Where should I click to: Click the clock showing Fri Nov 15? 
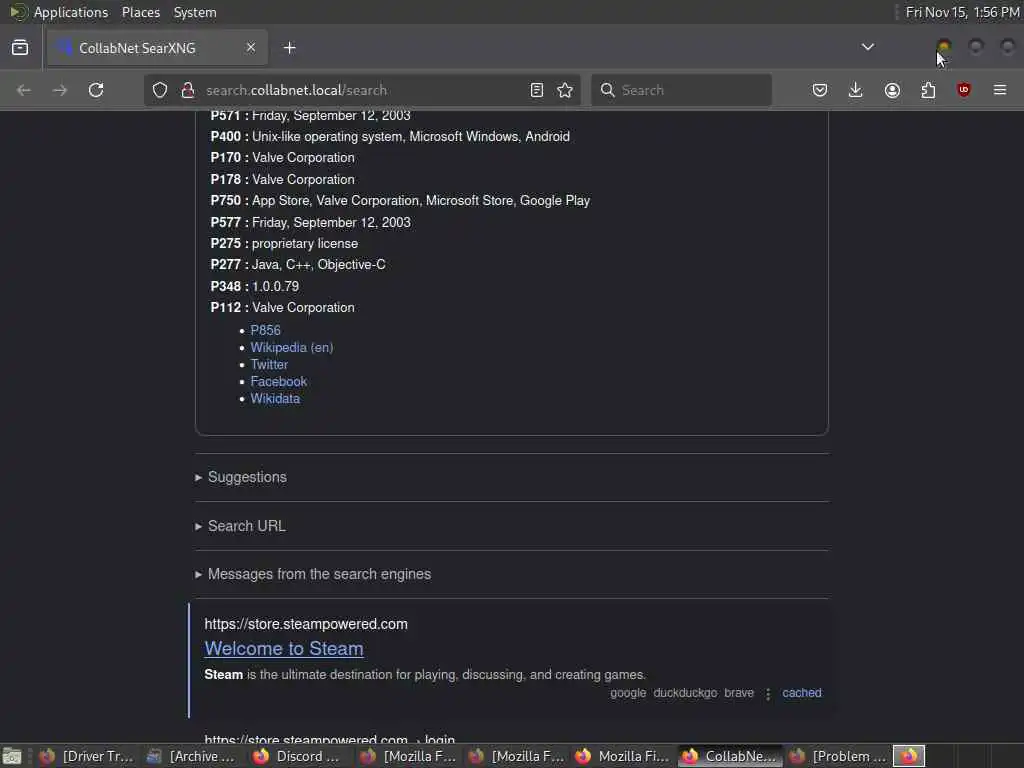962,12
